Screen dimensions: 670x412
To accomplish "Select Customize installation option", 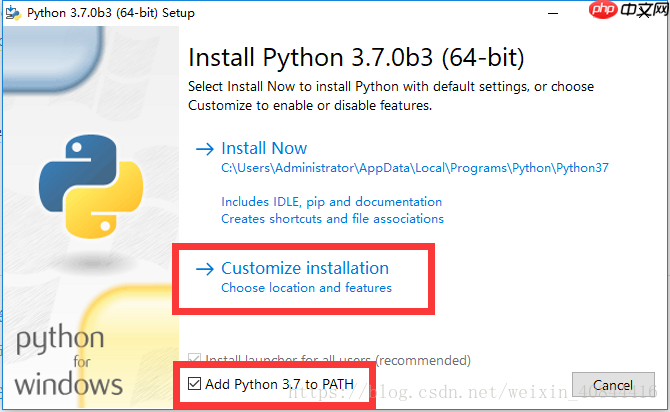I will pos(305,268).
